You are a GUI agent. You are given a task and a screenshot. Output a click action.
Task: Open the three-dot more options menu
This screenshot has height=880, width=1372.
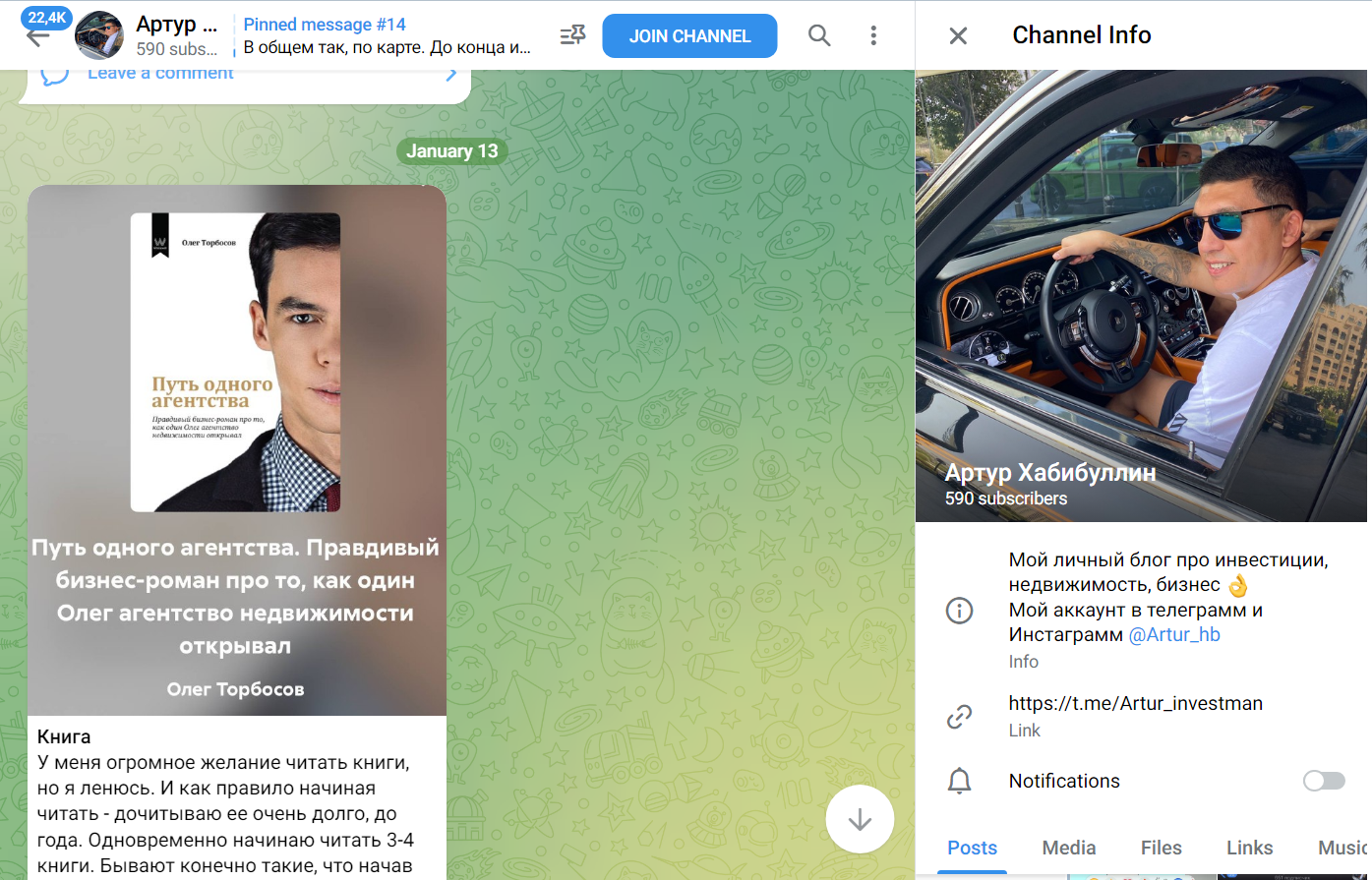873,35
